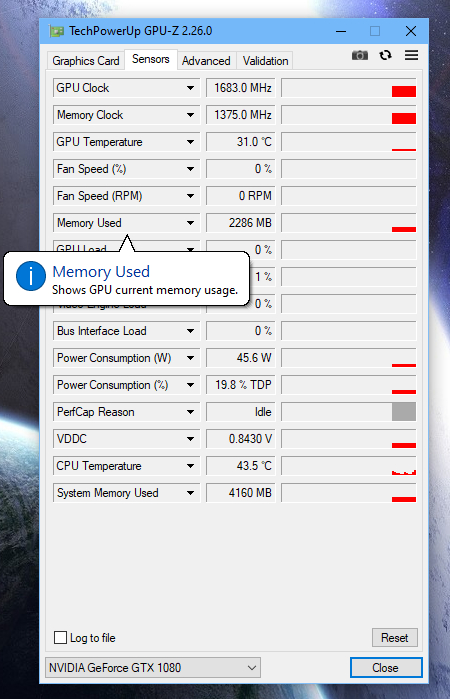Expand the GPU Clock sensor dropdown

click(x=190, y=88)
